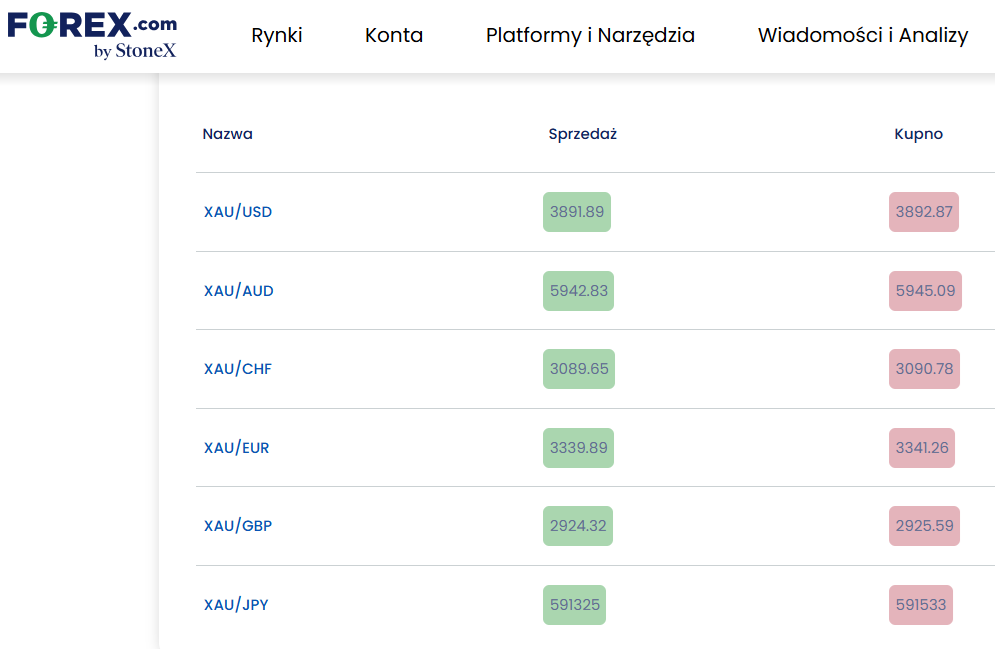Open the XAU/USD market link

[x=238, y=212]
